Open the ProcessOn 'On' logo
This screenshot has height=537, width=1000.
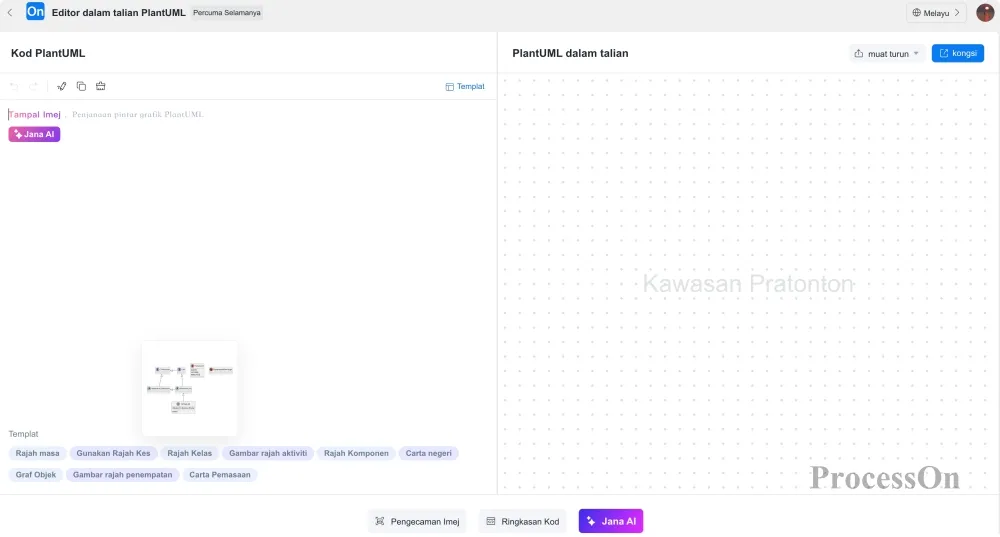[x=35, y=11]
